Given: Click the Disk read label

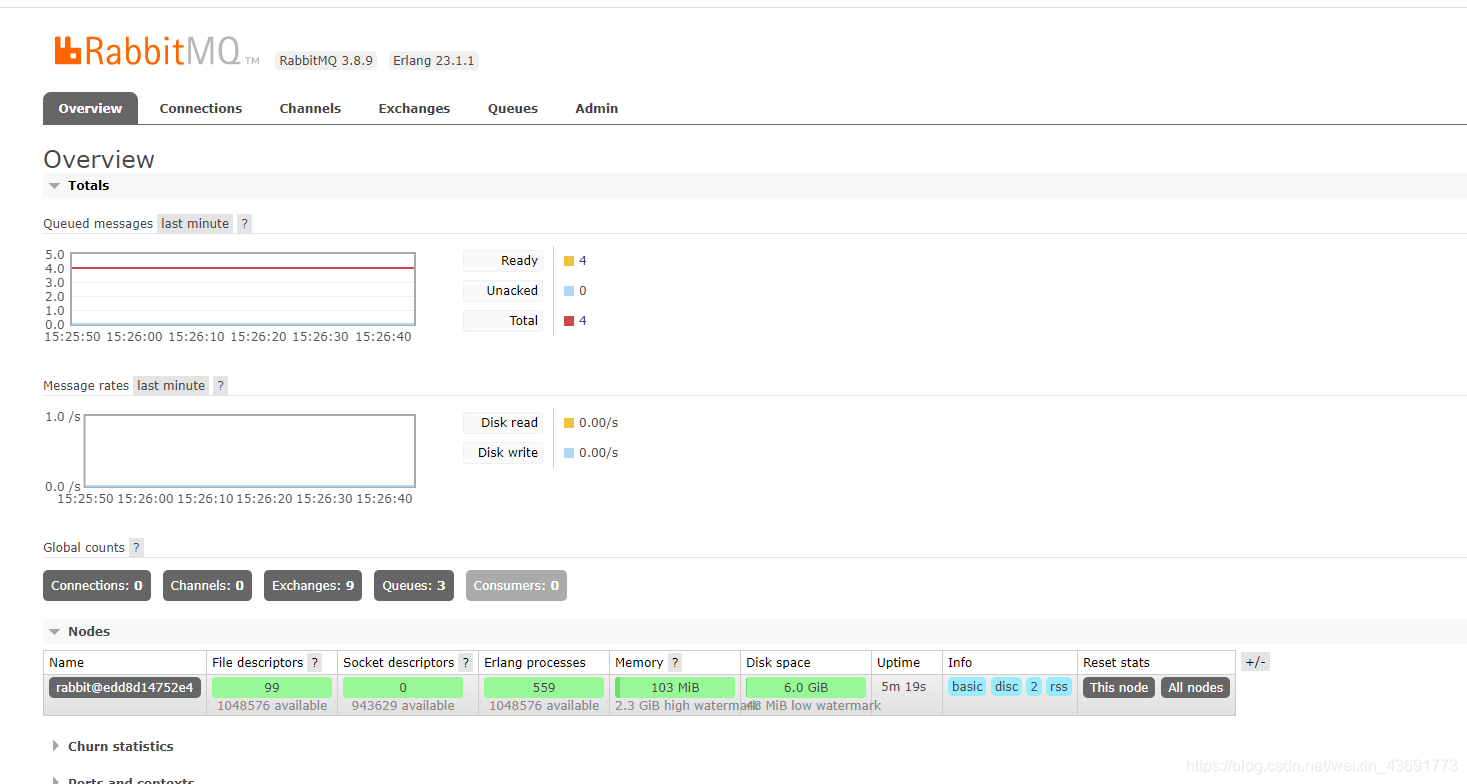Looking at the screenshot, I should coord(503,423).
